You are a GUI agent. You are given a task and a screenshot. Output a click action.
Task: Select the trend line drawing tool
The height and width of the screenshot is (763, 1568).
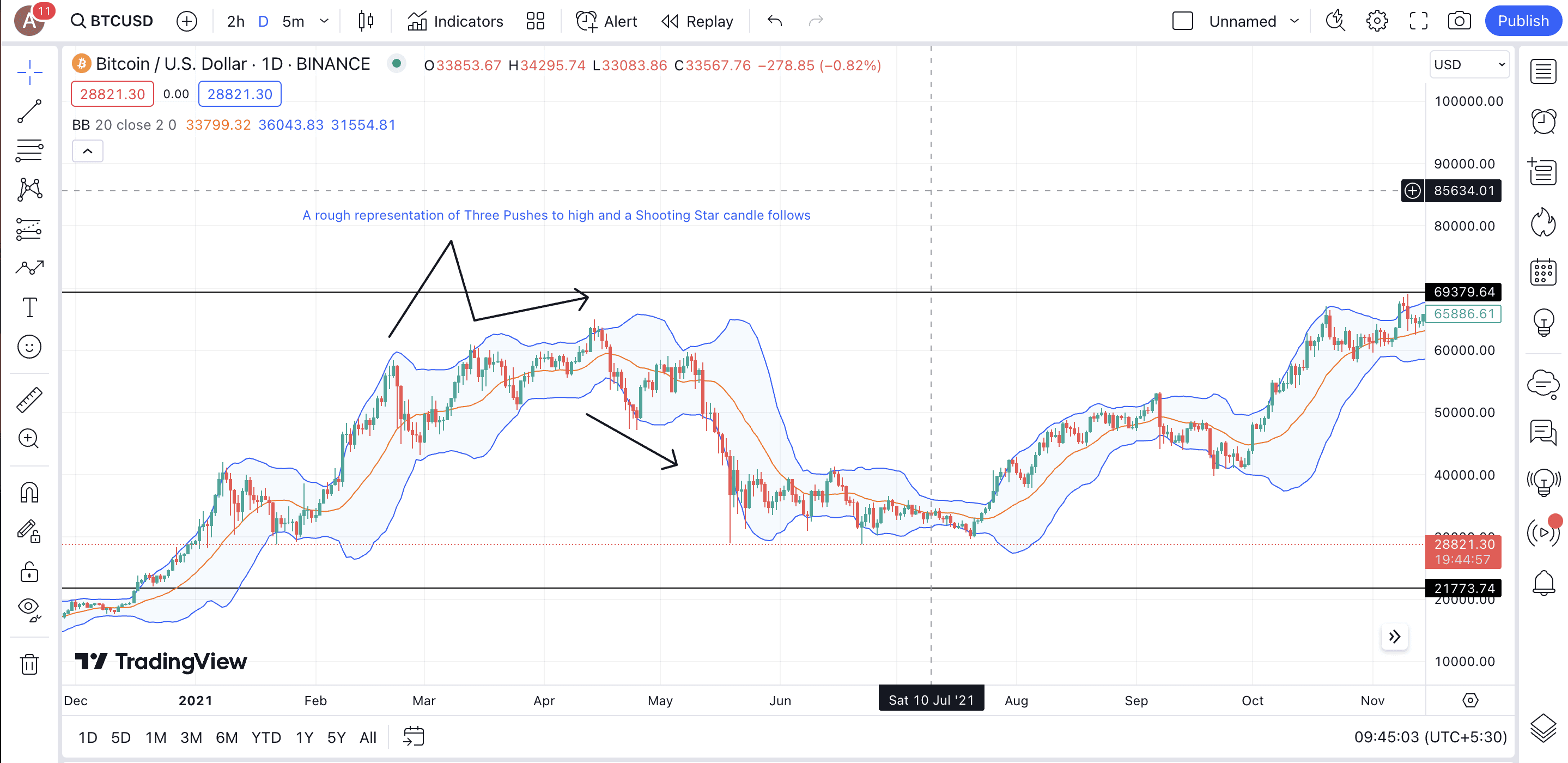(29, 111)
